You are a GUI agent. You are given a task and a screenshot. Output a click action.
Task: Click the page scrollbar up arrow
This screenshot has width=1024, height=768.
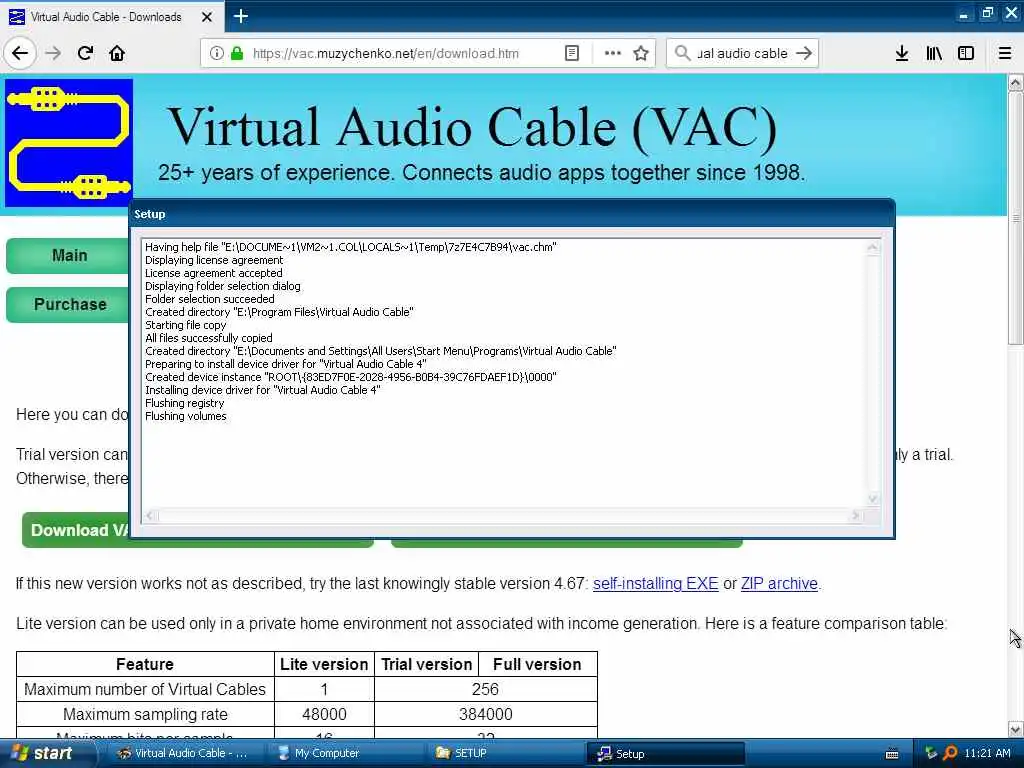(1015, 82)
